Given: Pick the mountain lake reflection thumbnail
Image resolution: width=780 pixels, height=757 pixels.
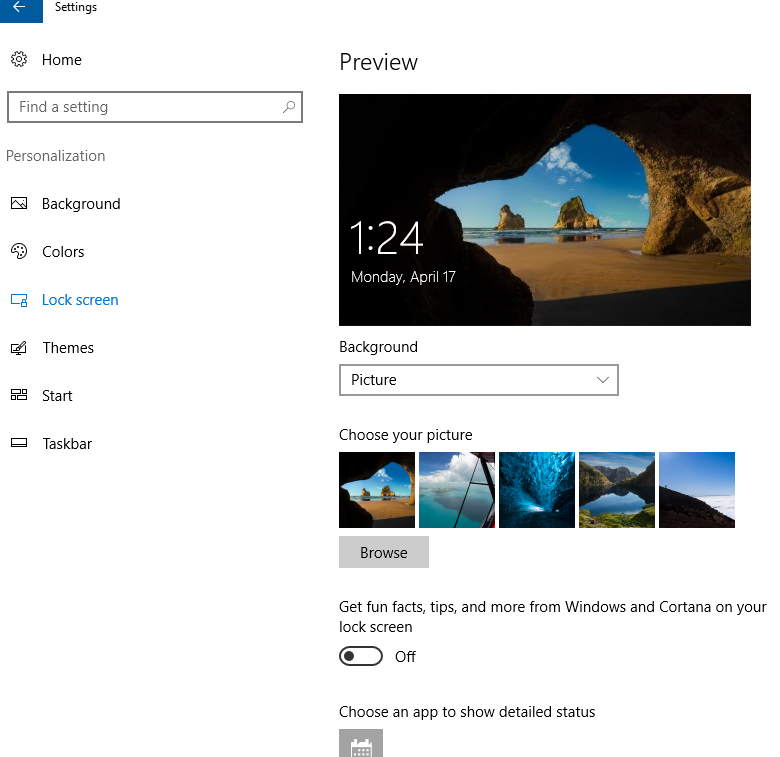Looking at the screenshot, I should (x=617, y=490).
